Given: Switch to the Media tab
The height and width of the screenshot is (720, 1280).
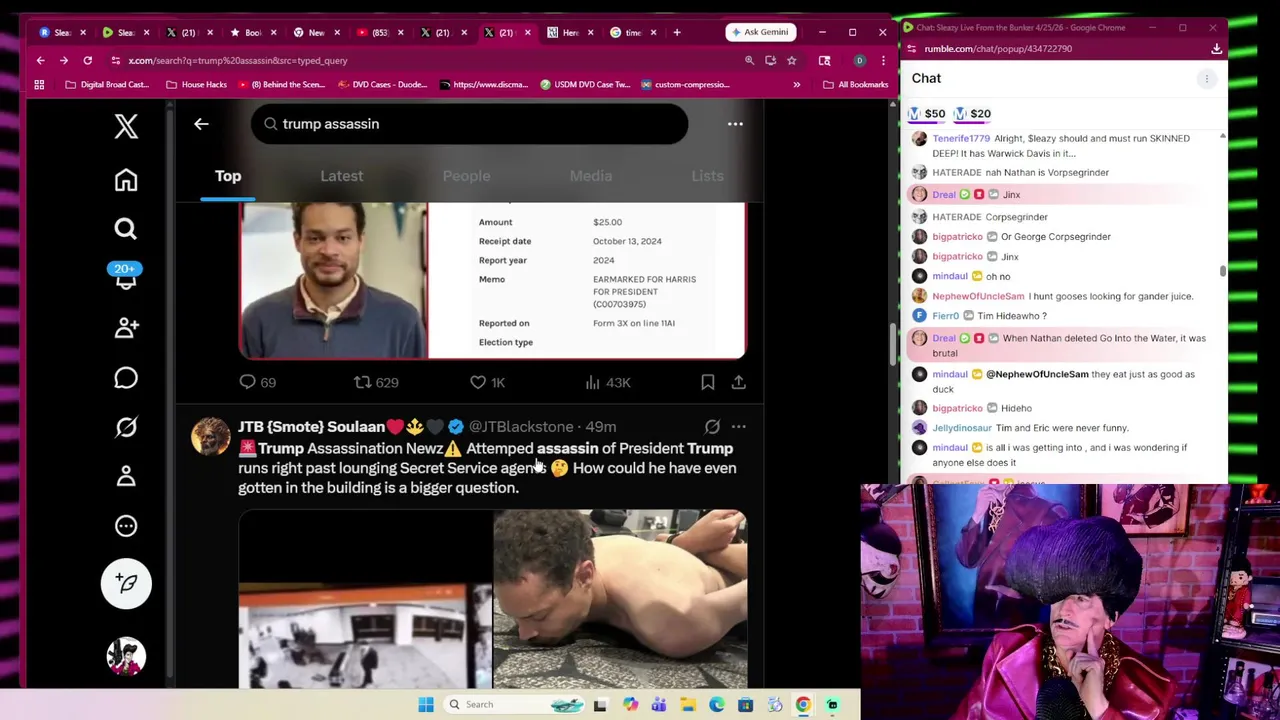Looking at the screenshot, I should coord(591,176).
